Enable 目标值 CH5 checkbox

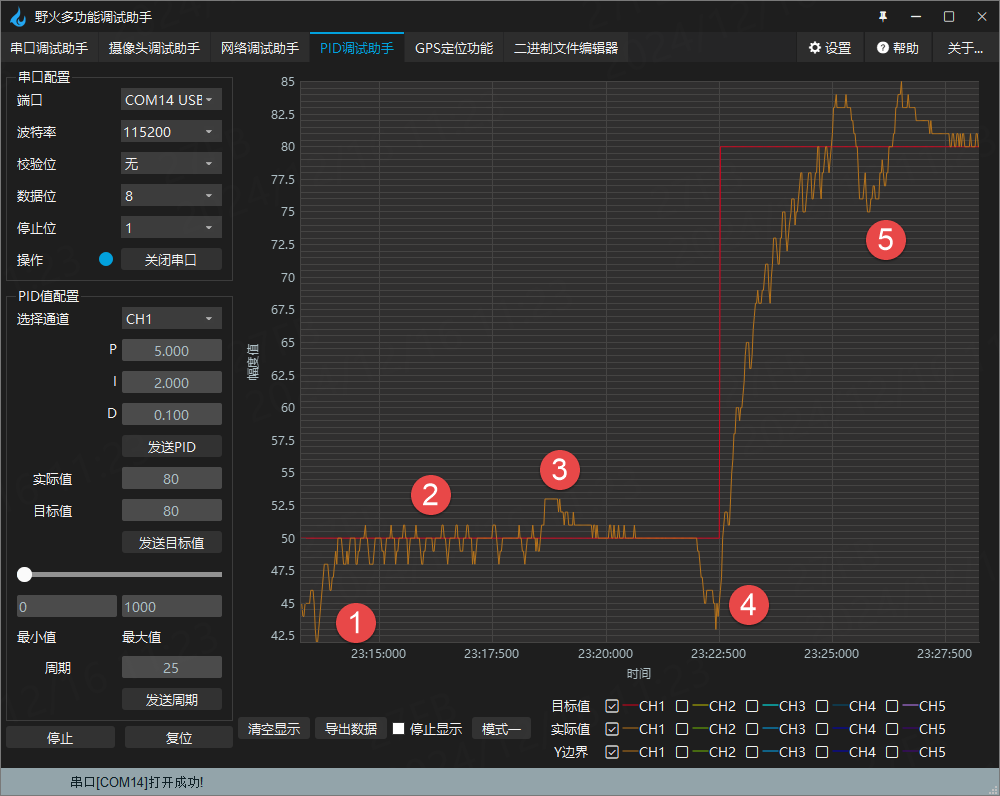pos(892,706)
